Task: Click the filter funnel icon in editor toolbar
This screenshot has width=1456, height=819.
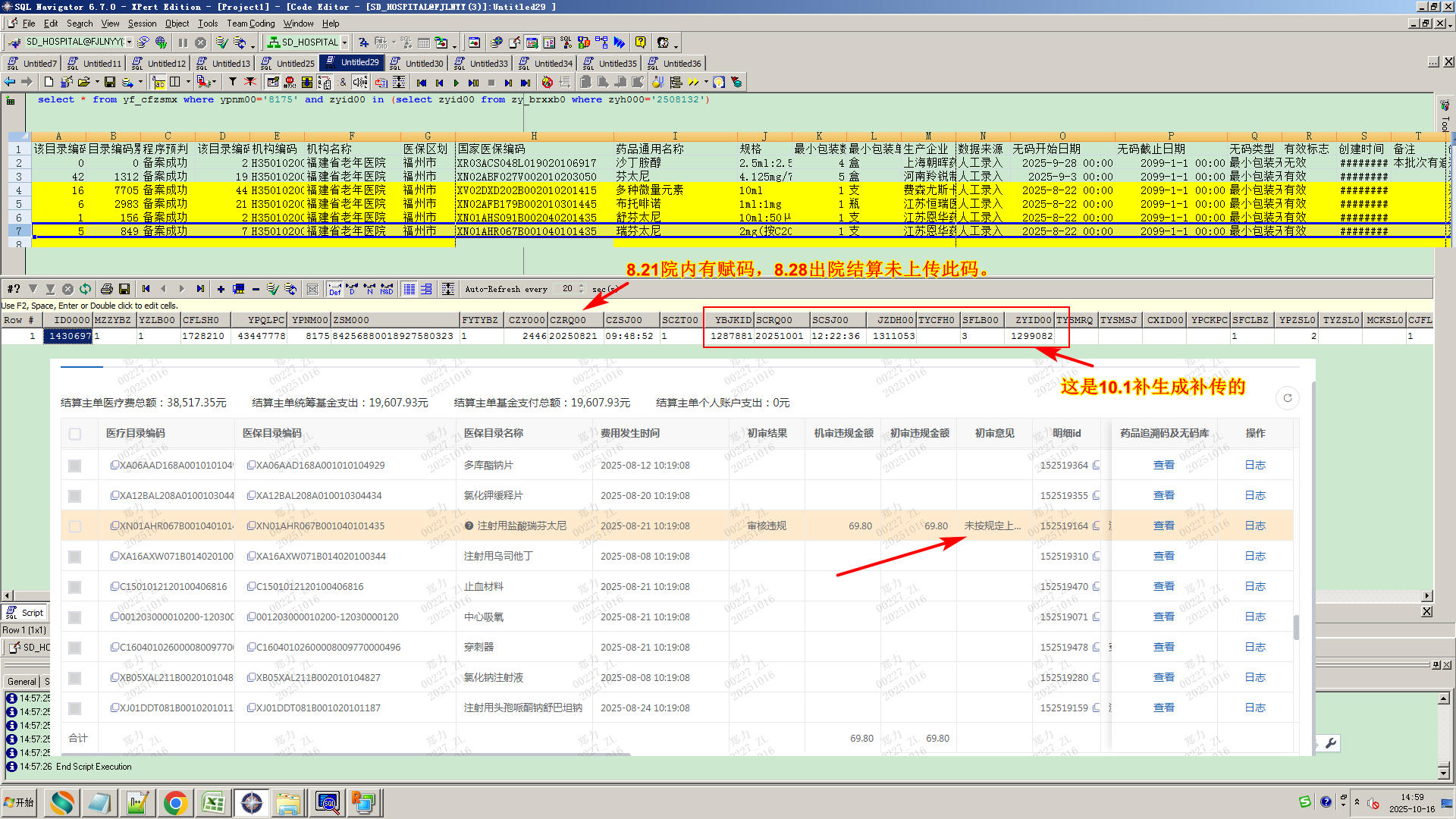Action: click(x=233, y=82)
